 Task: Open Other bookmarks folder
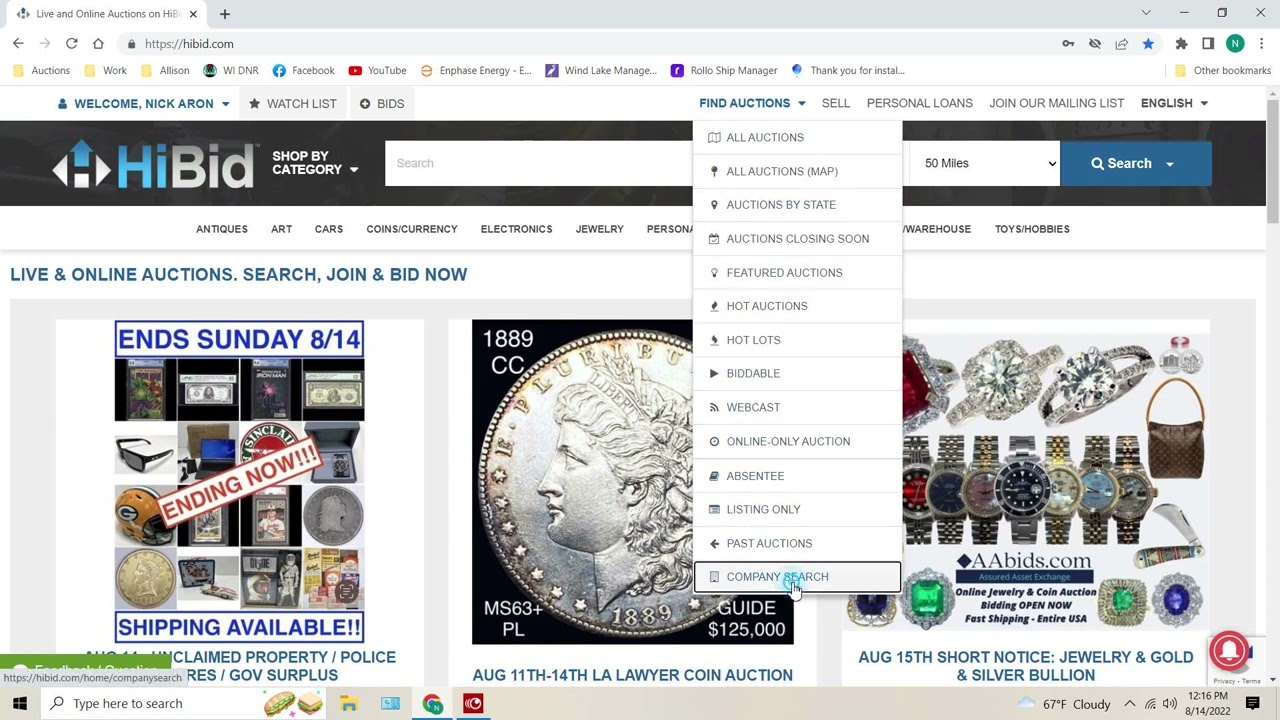tap(1222, 71)
